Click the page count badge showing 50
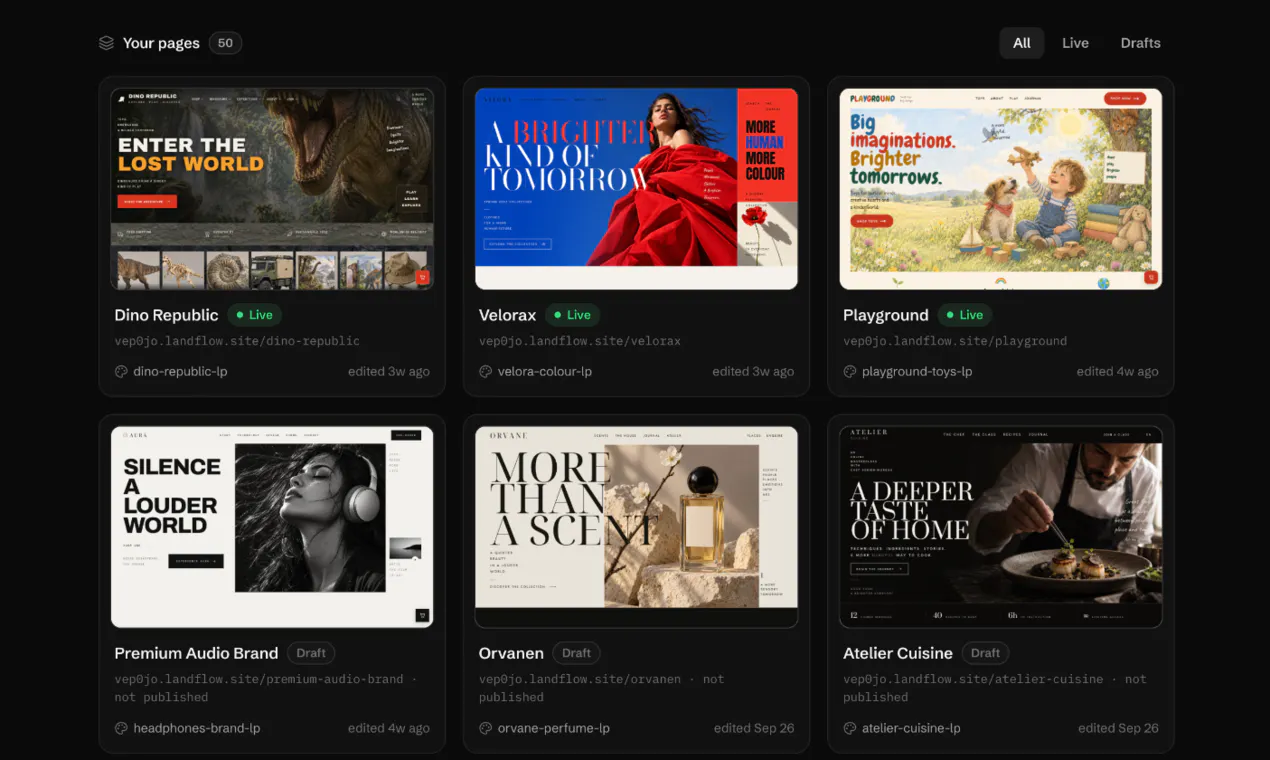 pos(226,43)
